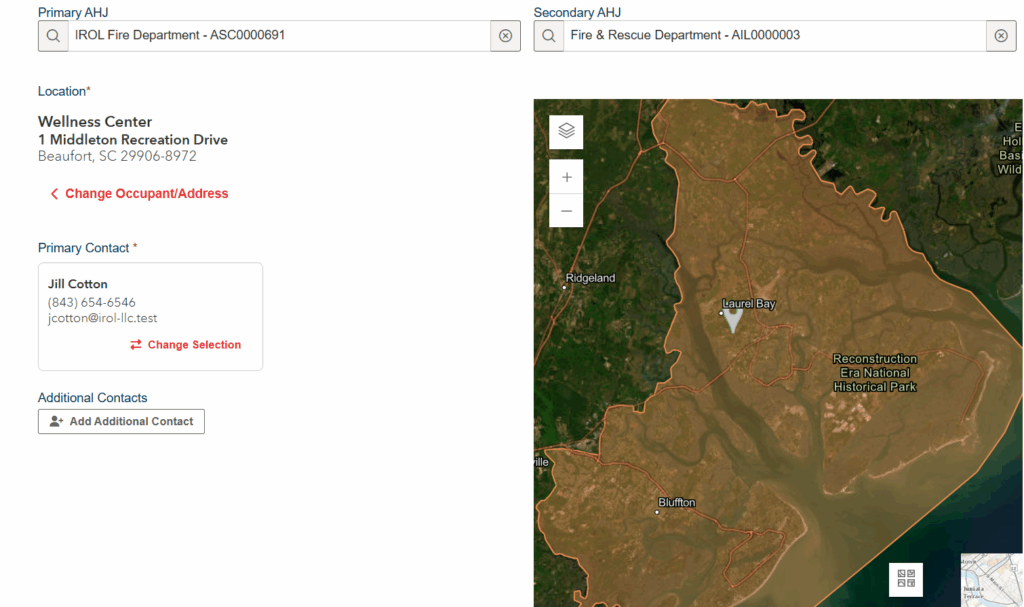Click Change Occupant/Address link

click(x=139, y=193)
